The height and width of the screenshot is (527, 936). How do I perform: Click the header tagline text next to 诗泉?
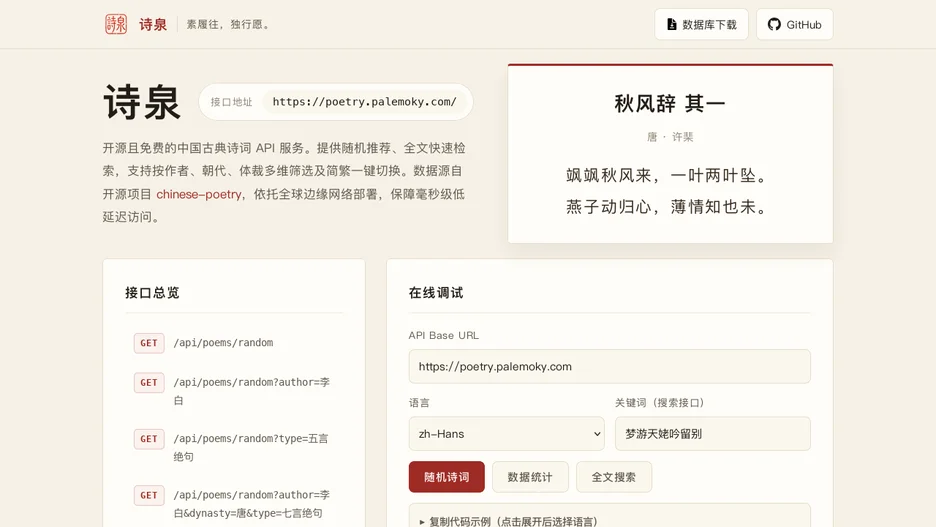[228, 24]
